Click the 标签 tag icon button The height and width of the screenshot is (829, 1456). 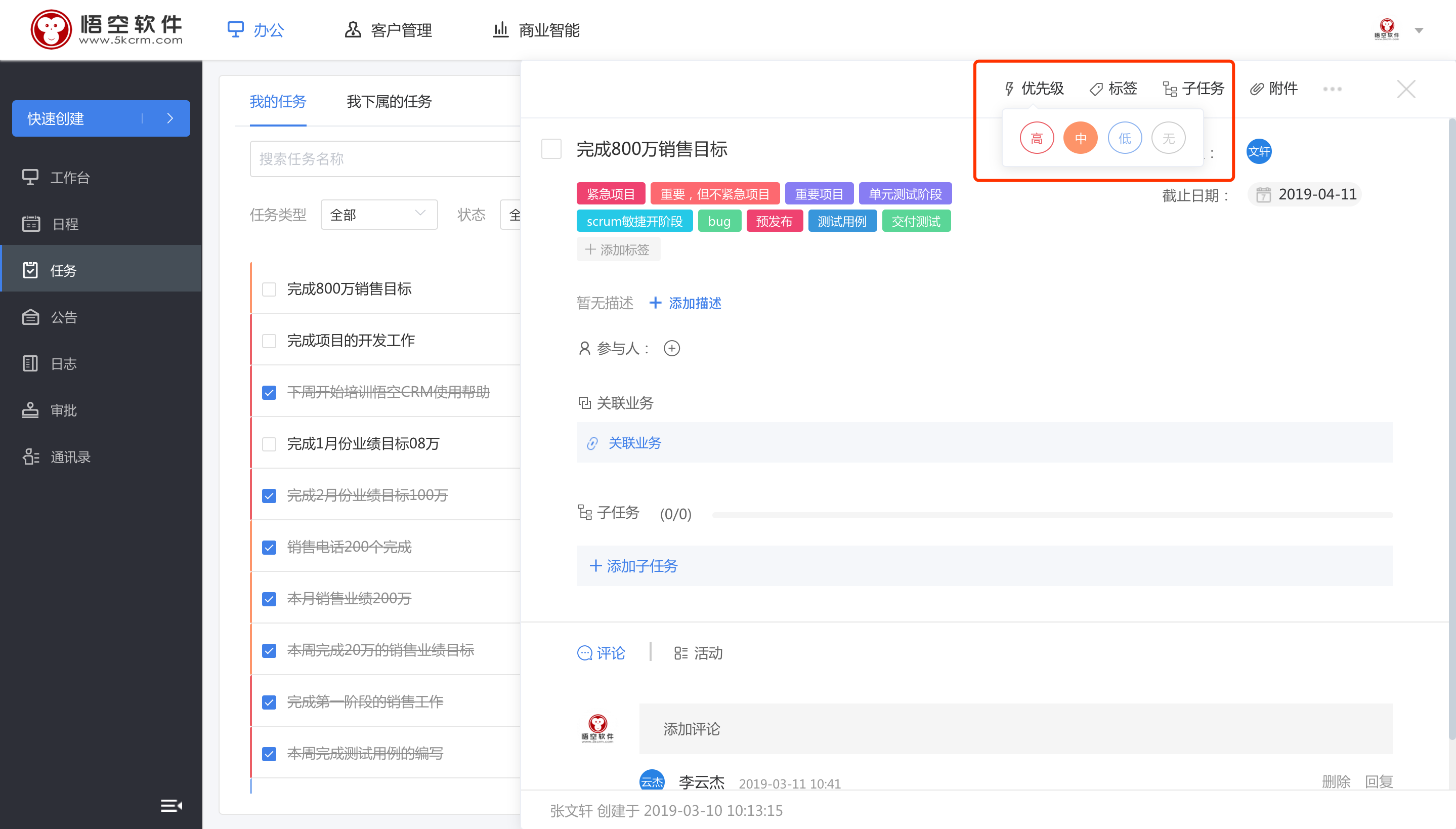(x=1113, y=88)
